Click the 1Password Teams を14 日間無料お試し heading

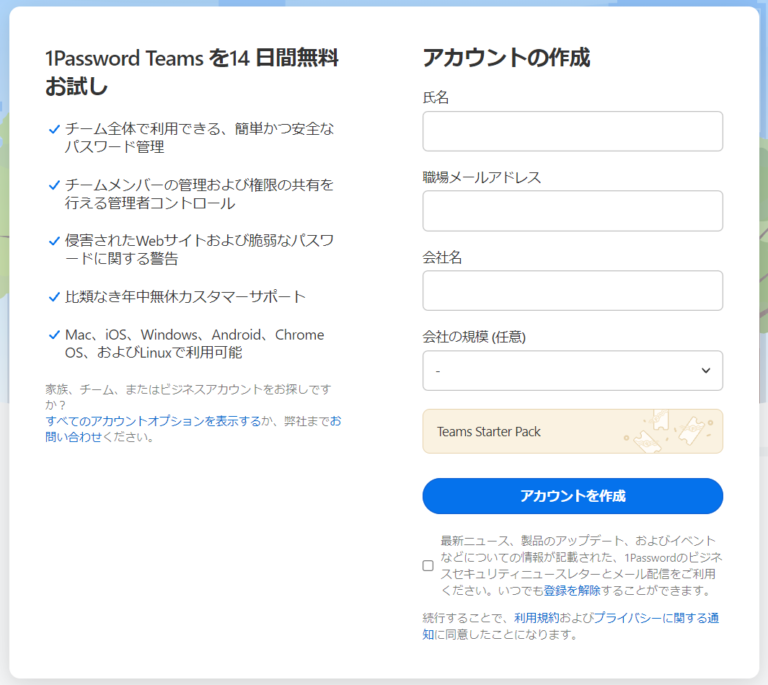[x=192, y=72]
